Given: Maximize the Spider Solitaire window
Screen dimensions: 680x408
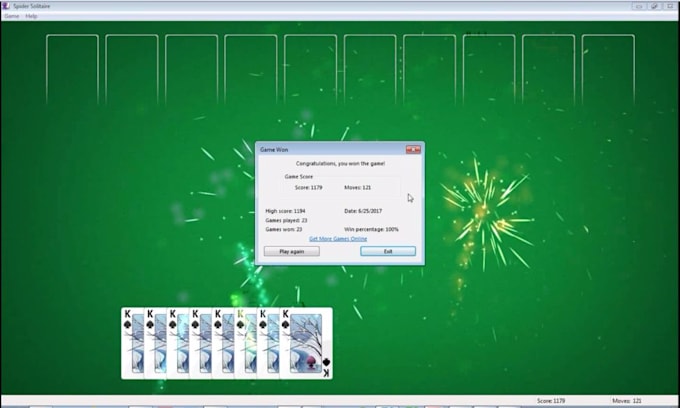Looking at the screenshot, I should pyautogui.click(x=654, y=6).
